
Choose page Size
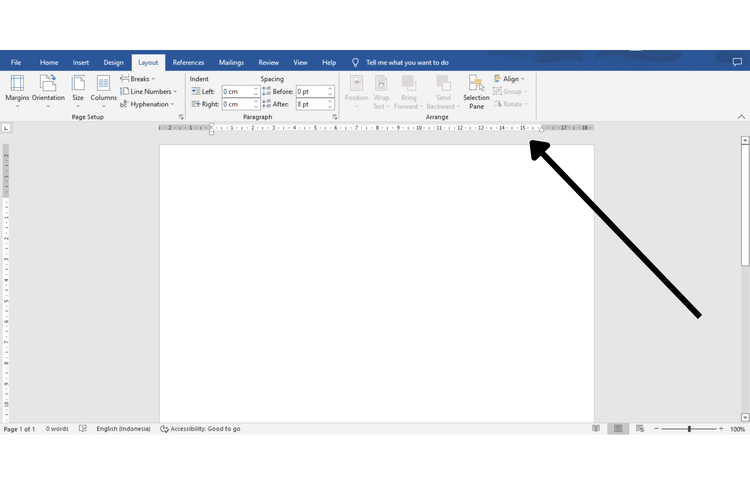(78, 91)
